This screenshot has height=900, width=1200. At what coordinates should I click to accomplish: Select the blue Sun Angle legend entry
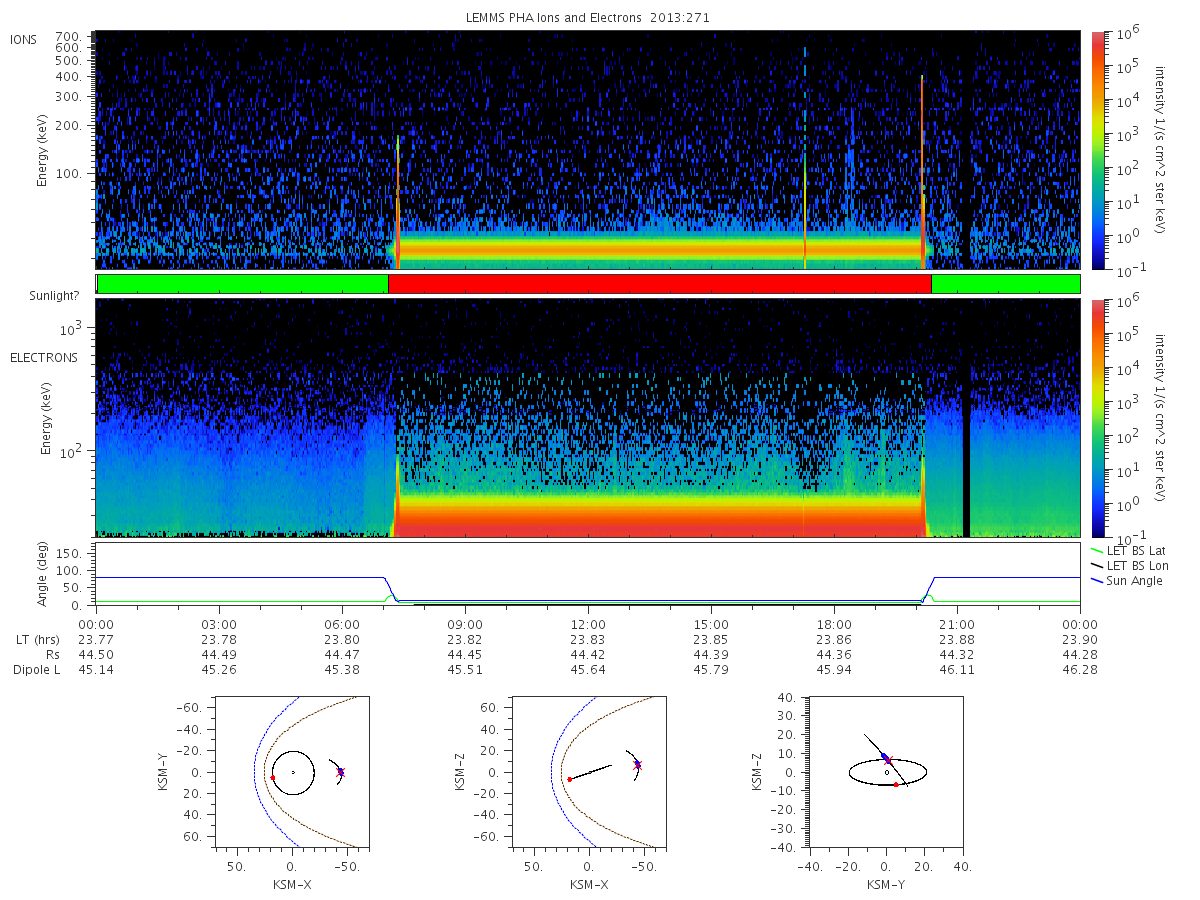tap(1126, 581)
